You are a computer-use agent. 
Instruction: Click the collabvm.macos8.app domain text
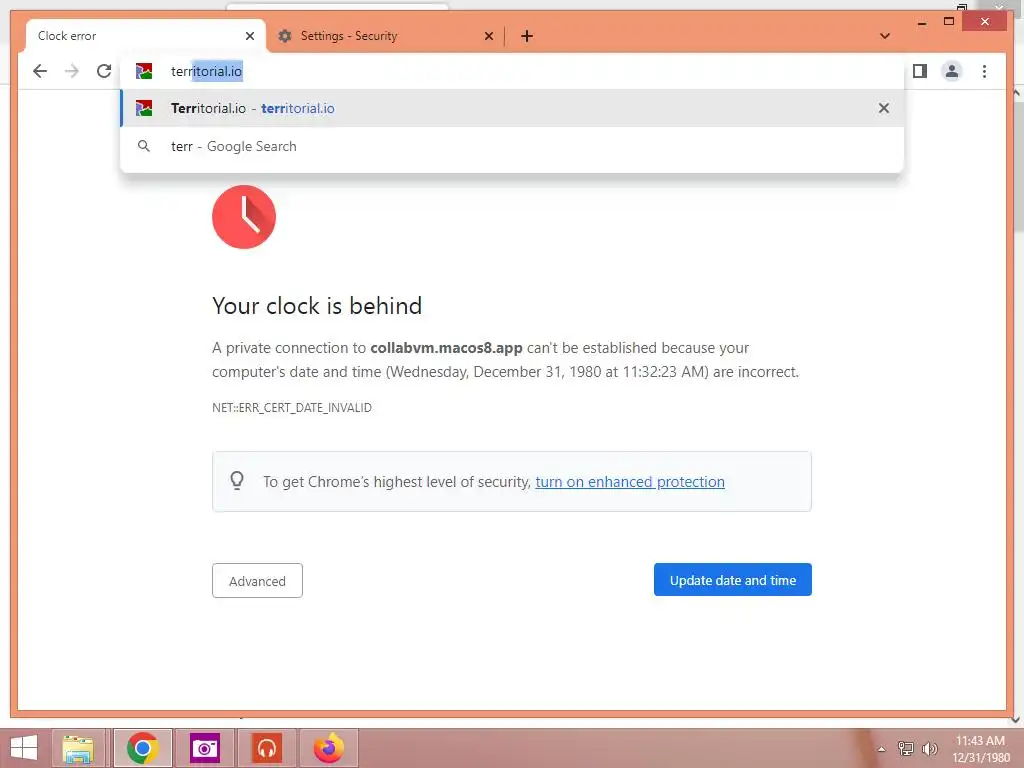pyautogui.click(x=446, y=348)
